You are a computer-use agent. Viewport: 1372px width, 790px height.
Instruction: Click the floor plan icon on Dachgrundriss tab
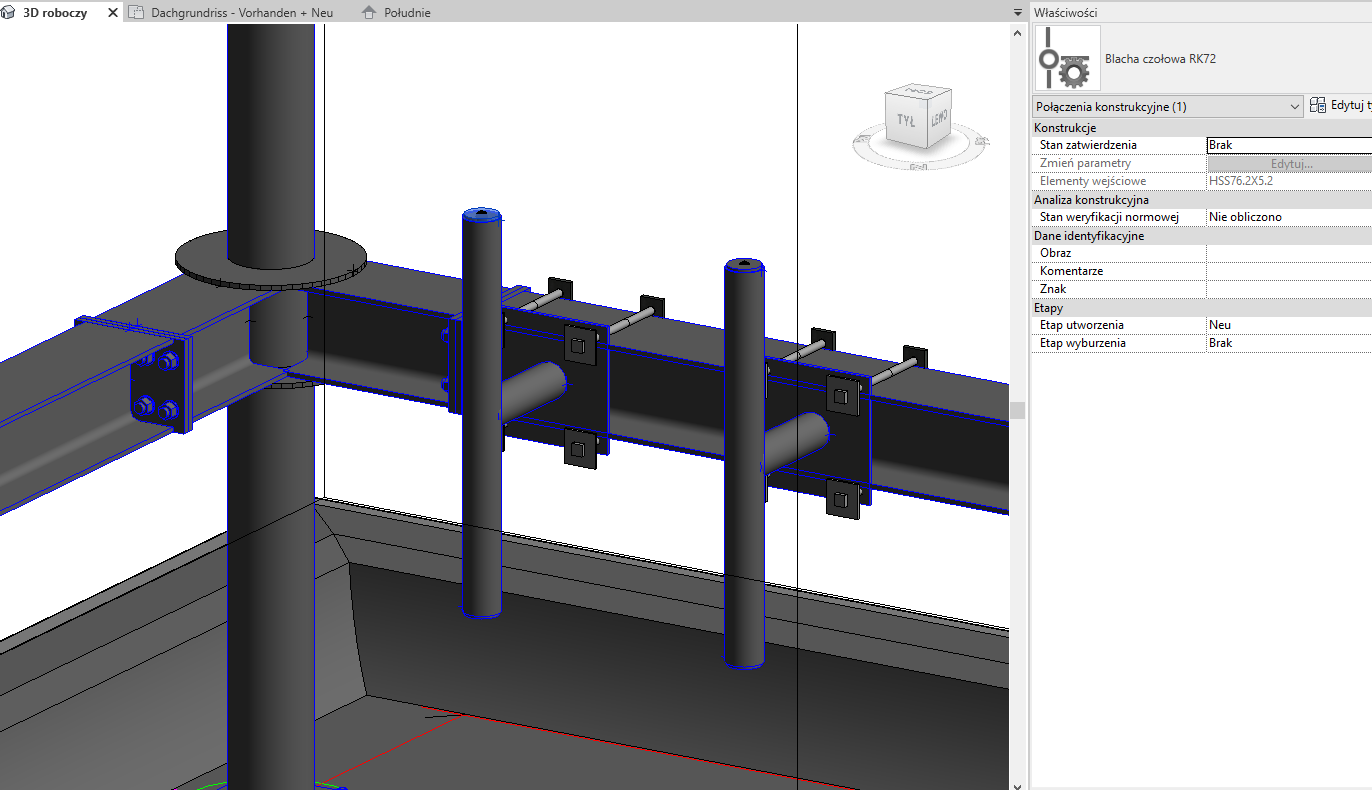point(136,13)
